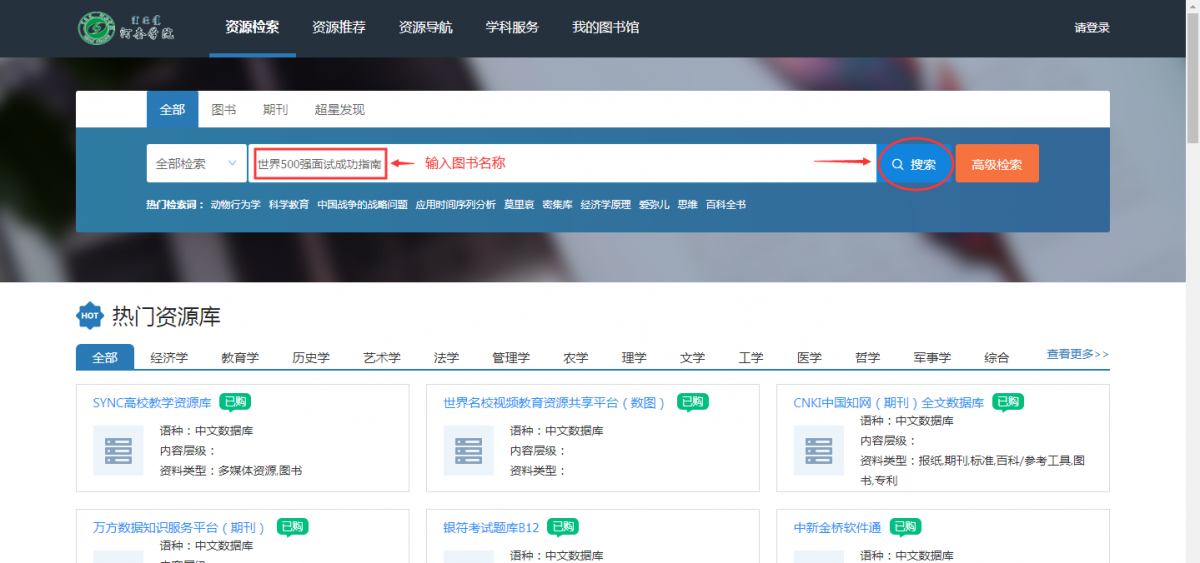Click hot keyword 动物行为学
Image resolution: width=1200 pixels, height=563 pixels.
click(x=235, y=205)
